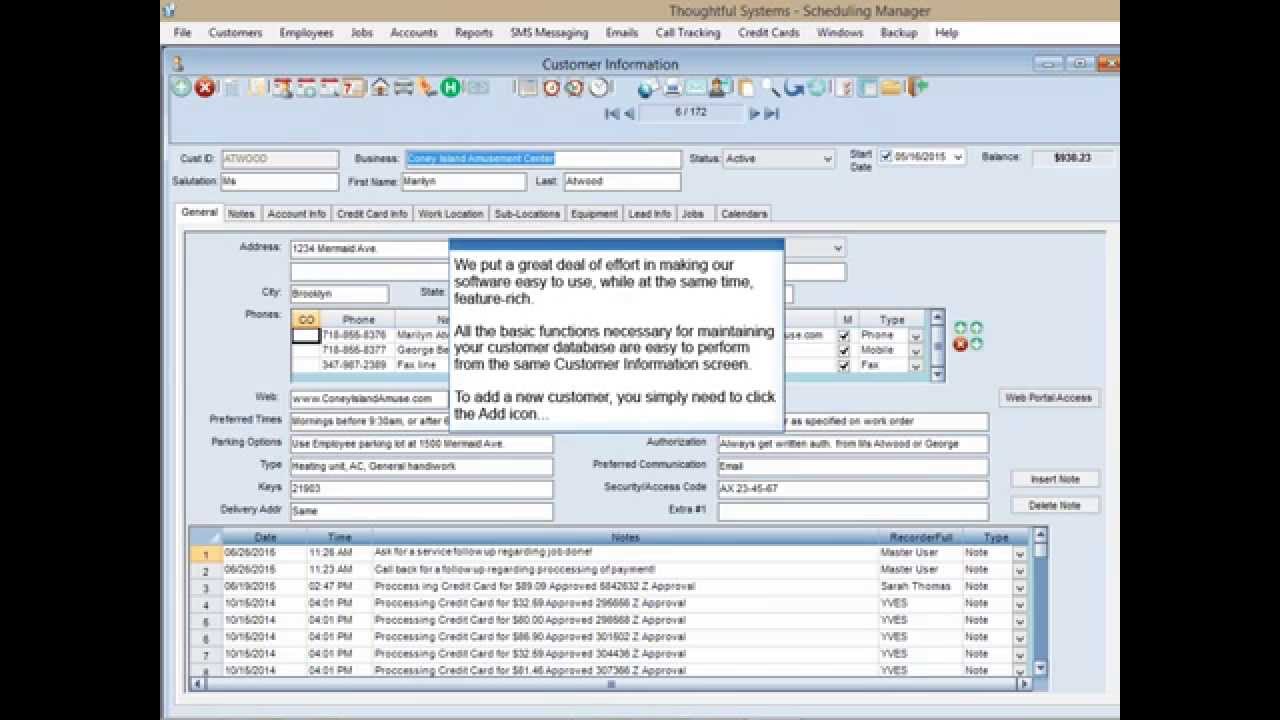Click the green H circle icon
The width and height of the screenshot is (1280, 720).
point(451,88)
